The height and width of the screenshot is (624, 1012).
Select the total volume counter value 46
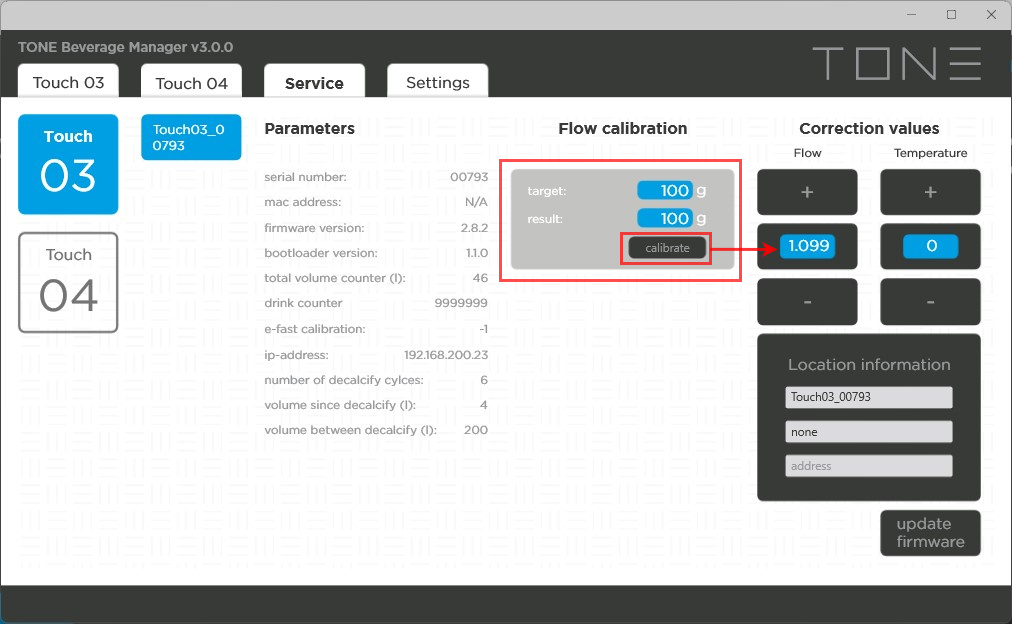tap(480, 278)
